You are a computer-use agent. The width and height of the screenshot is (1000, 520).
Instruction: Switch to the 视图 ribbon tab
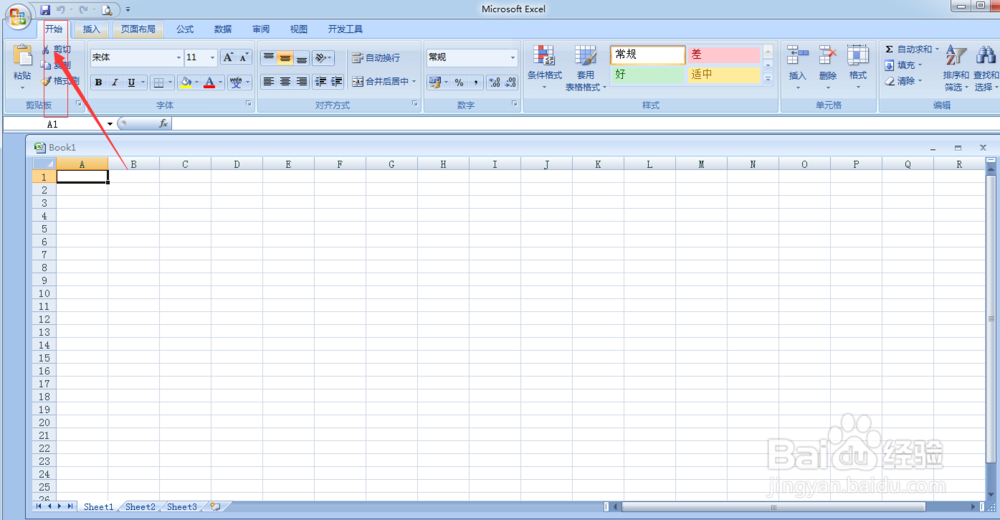tap(298, 29)
